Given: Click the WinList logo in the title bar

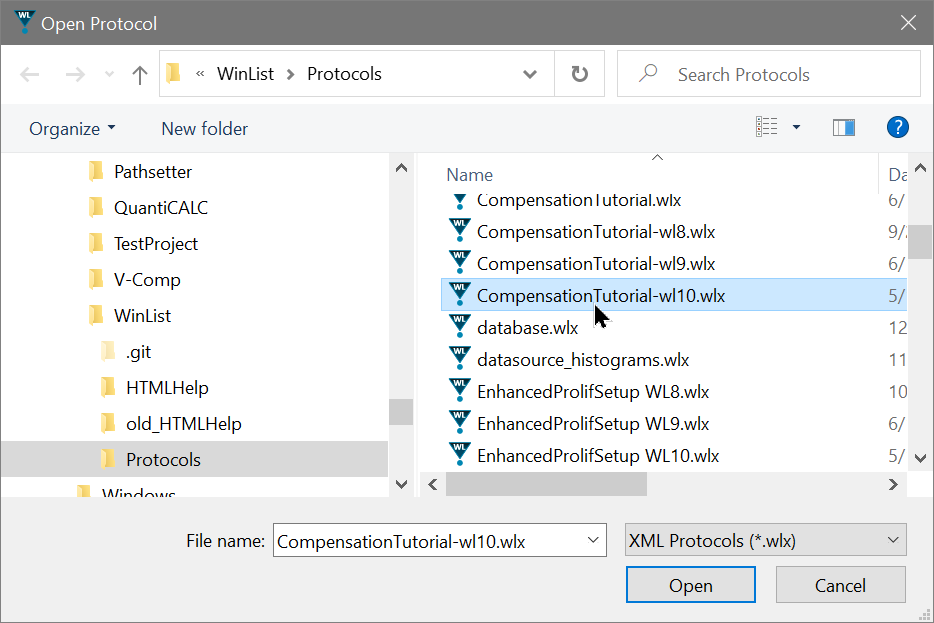Looking at the screenshot, I should (23, 22).
